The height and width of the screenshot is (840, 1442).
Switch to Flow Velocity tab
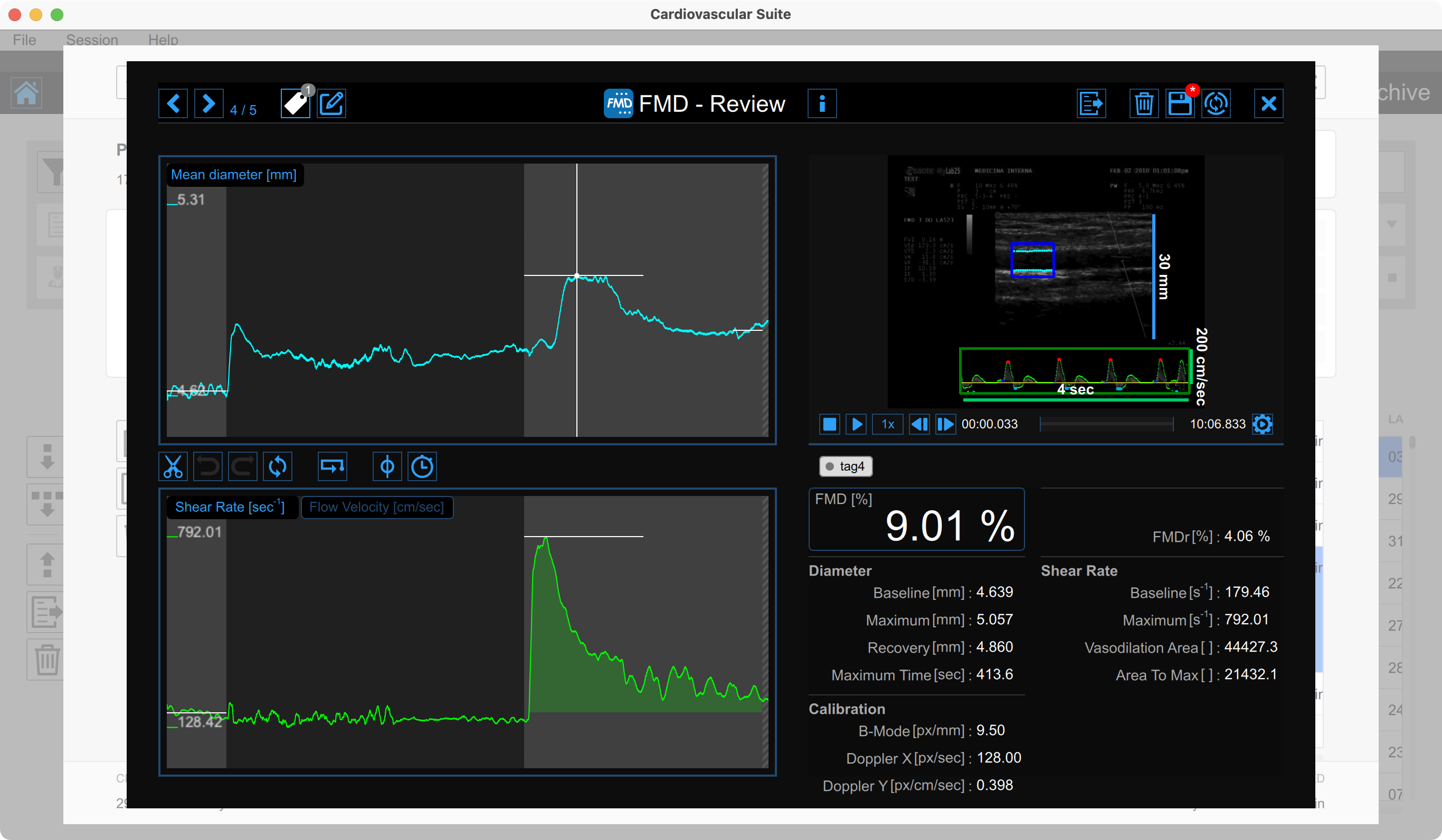376,508
